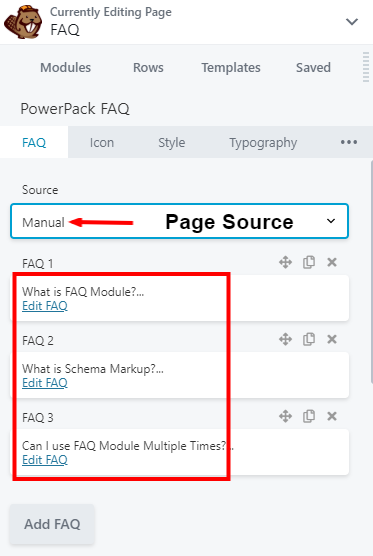Open the Style settings tab
The height and width of the screenshot is (556, 373).
(x=172, y=142)
